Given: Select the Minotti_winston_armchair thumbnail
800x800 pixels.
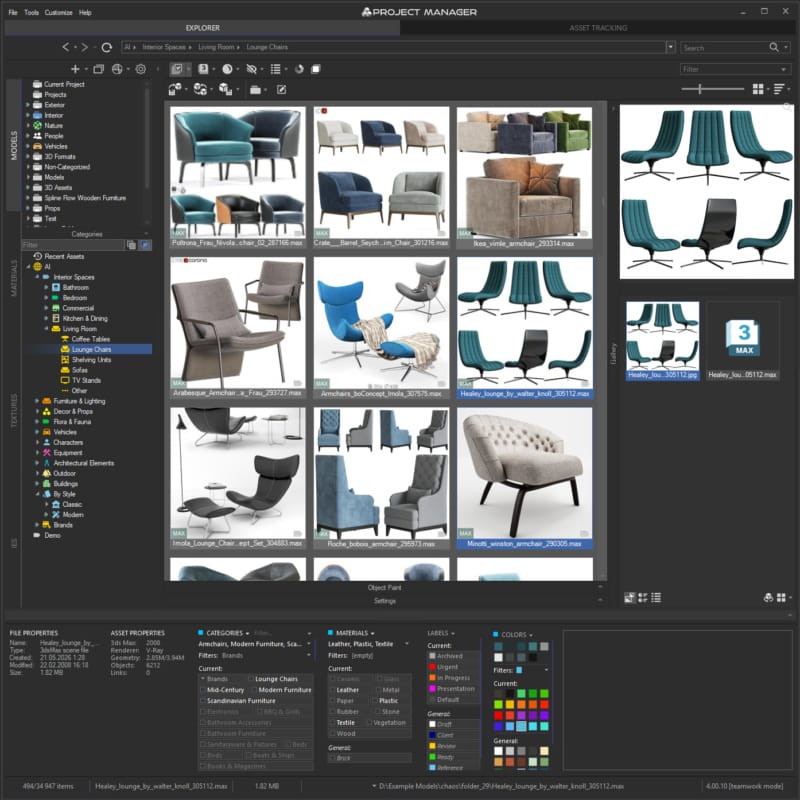Looking at the screenshot, I should click(524, 478).
